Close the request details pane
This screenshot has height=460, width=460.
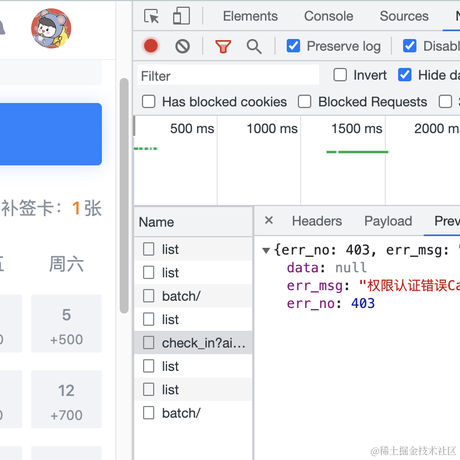coord(269,220)
